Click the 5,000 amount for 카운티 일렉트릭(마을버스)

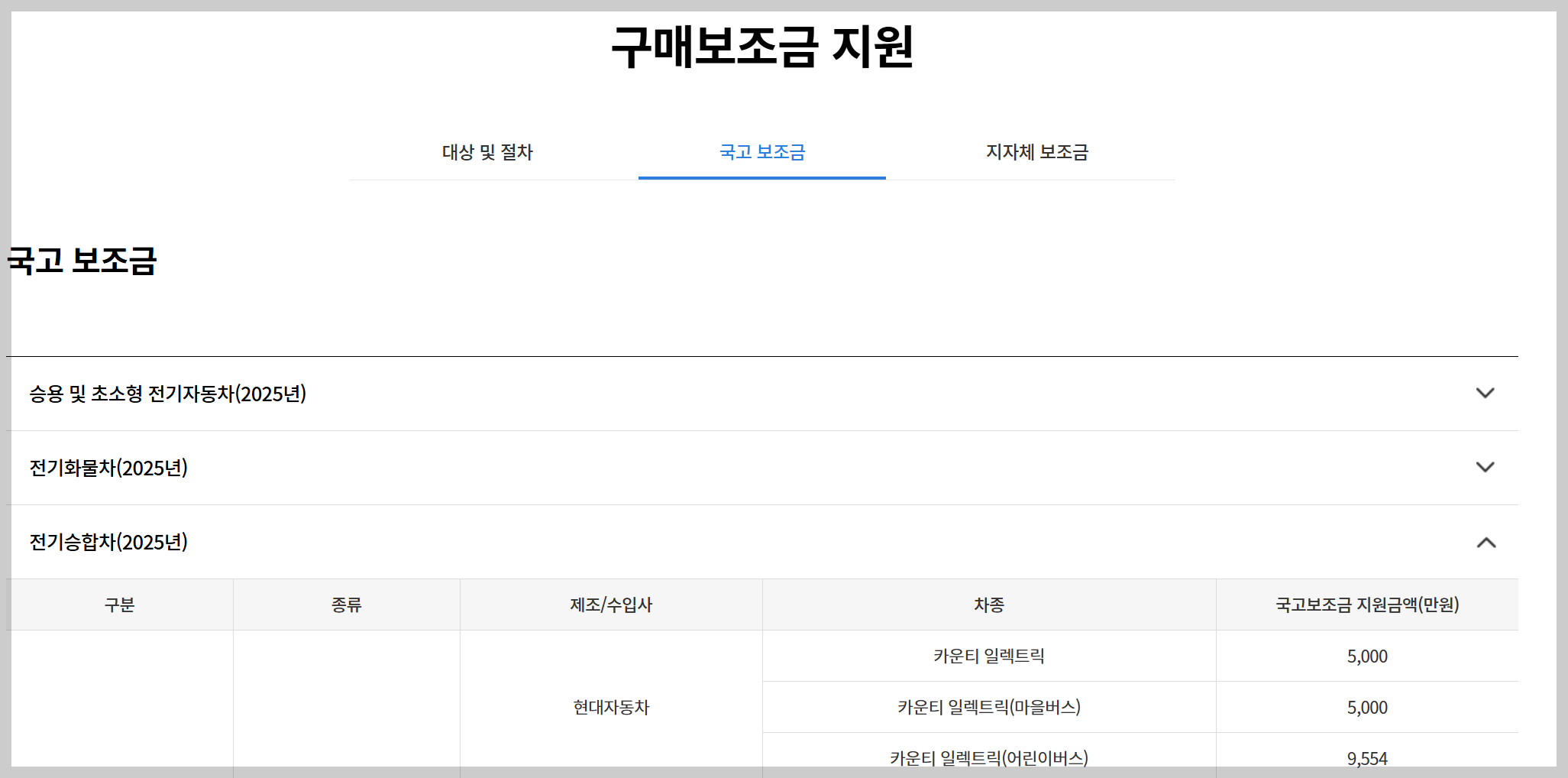1367,707
